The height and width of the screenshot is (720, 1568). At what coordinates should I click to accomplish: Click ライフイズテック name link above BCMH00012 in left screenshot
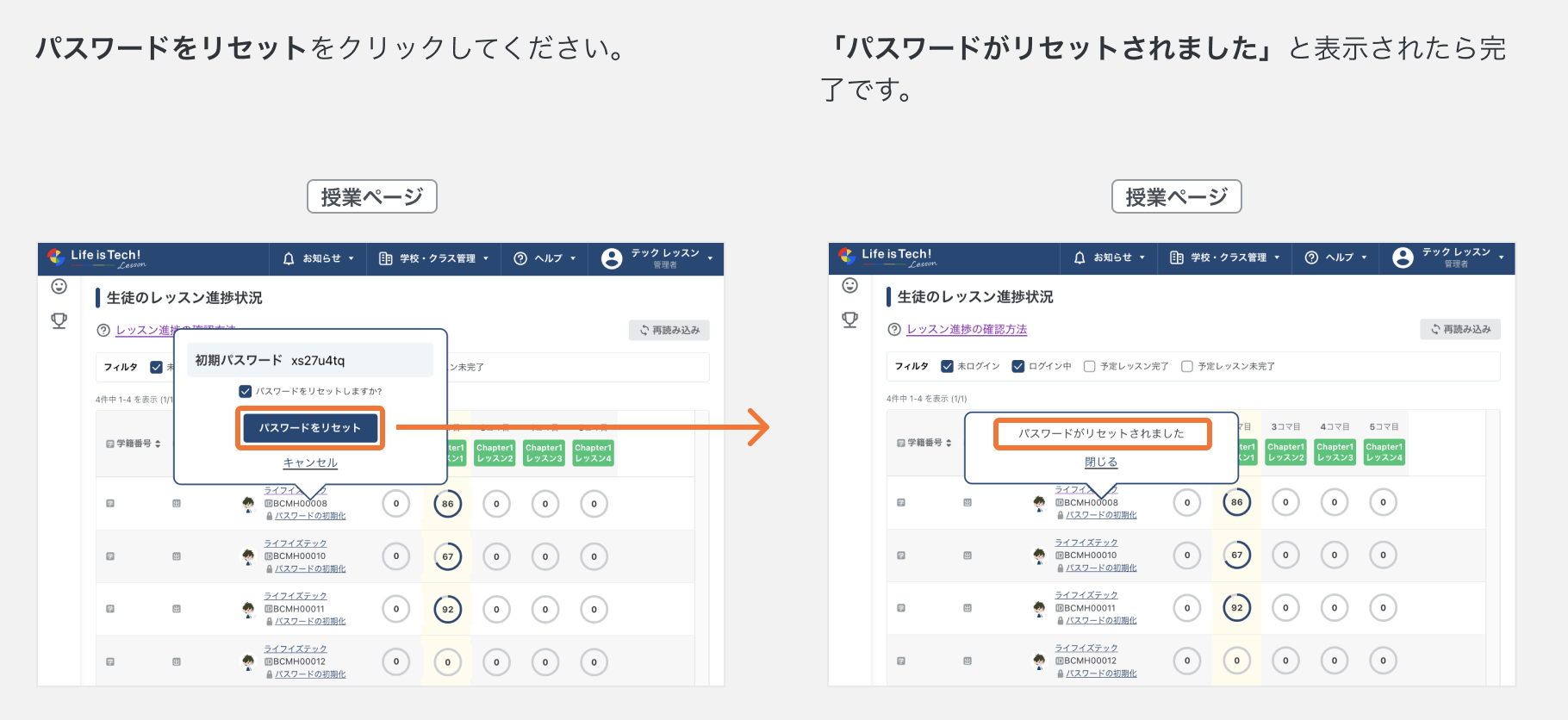pos(296,649)
